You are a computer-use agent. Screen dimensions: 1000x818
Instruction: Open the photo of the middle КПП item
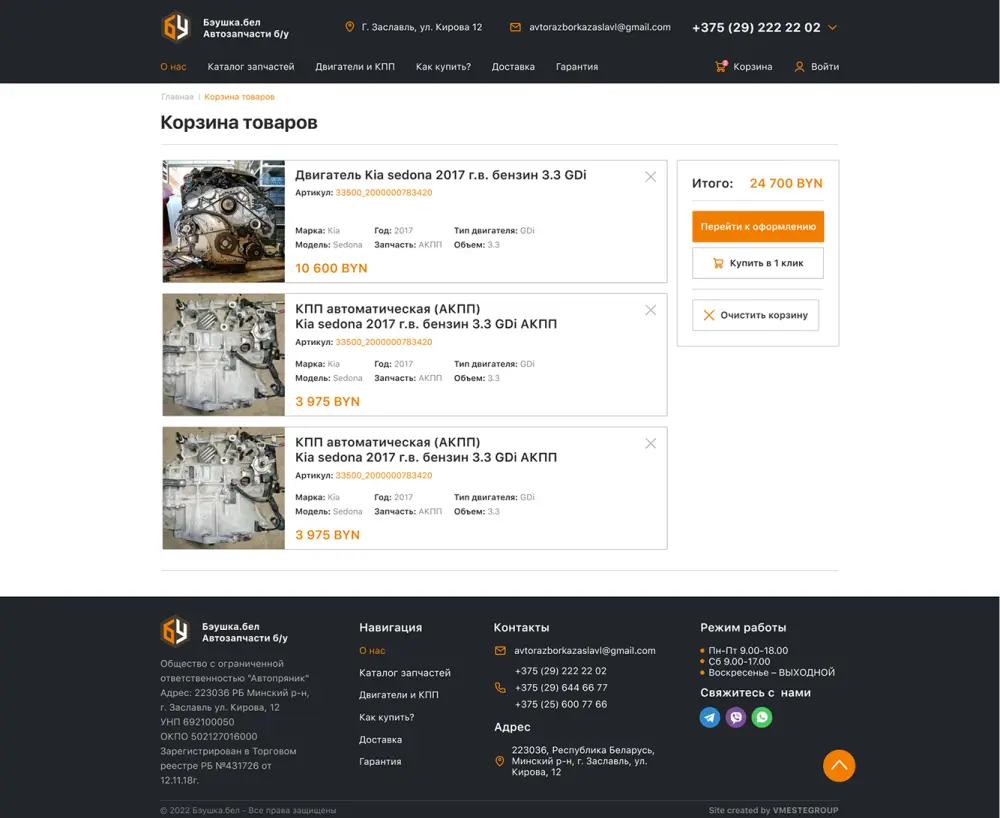224,354
